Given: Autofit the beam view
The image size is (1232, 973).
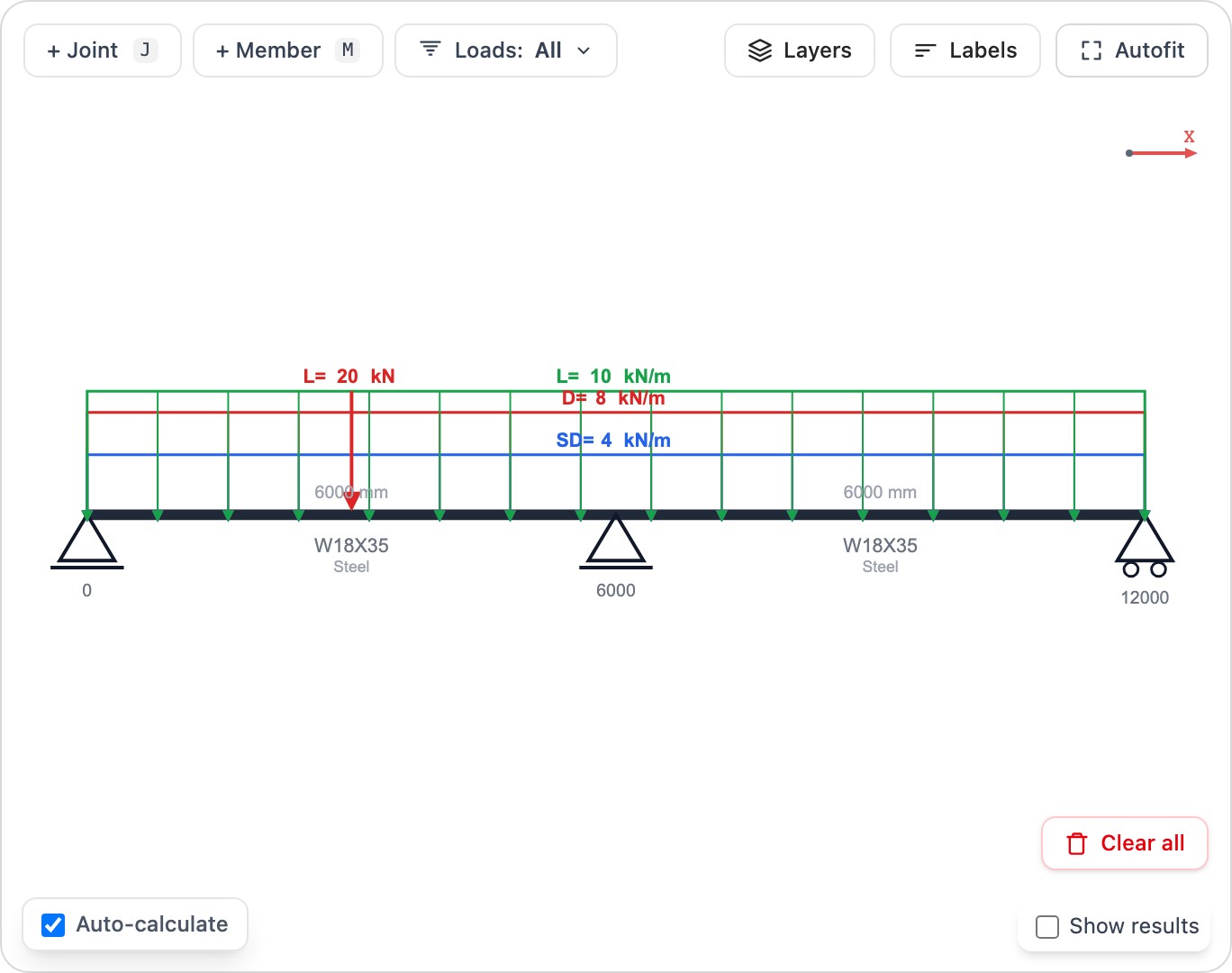Looking at the screenshot, I should (1132, 50).
